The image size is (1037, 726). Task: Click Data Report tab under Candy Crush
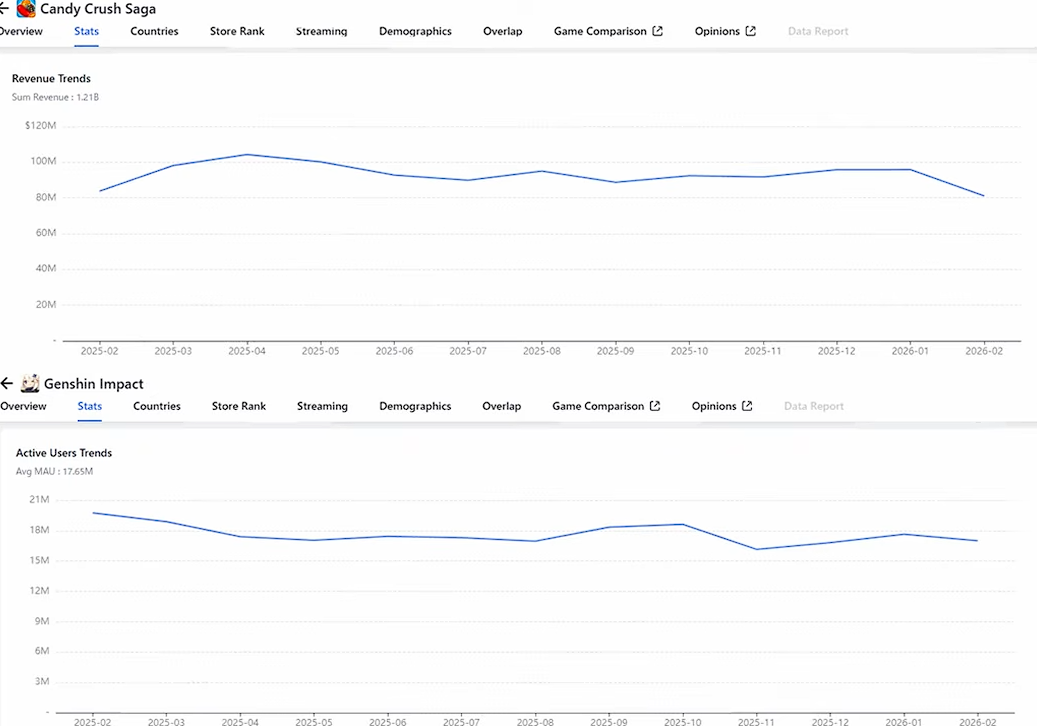[818, 31]
